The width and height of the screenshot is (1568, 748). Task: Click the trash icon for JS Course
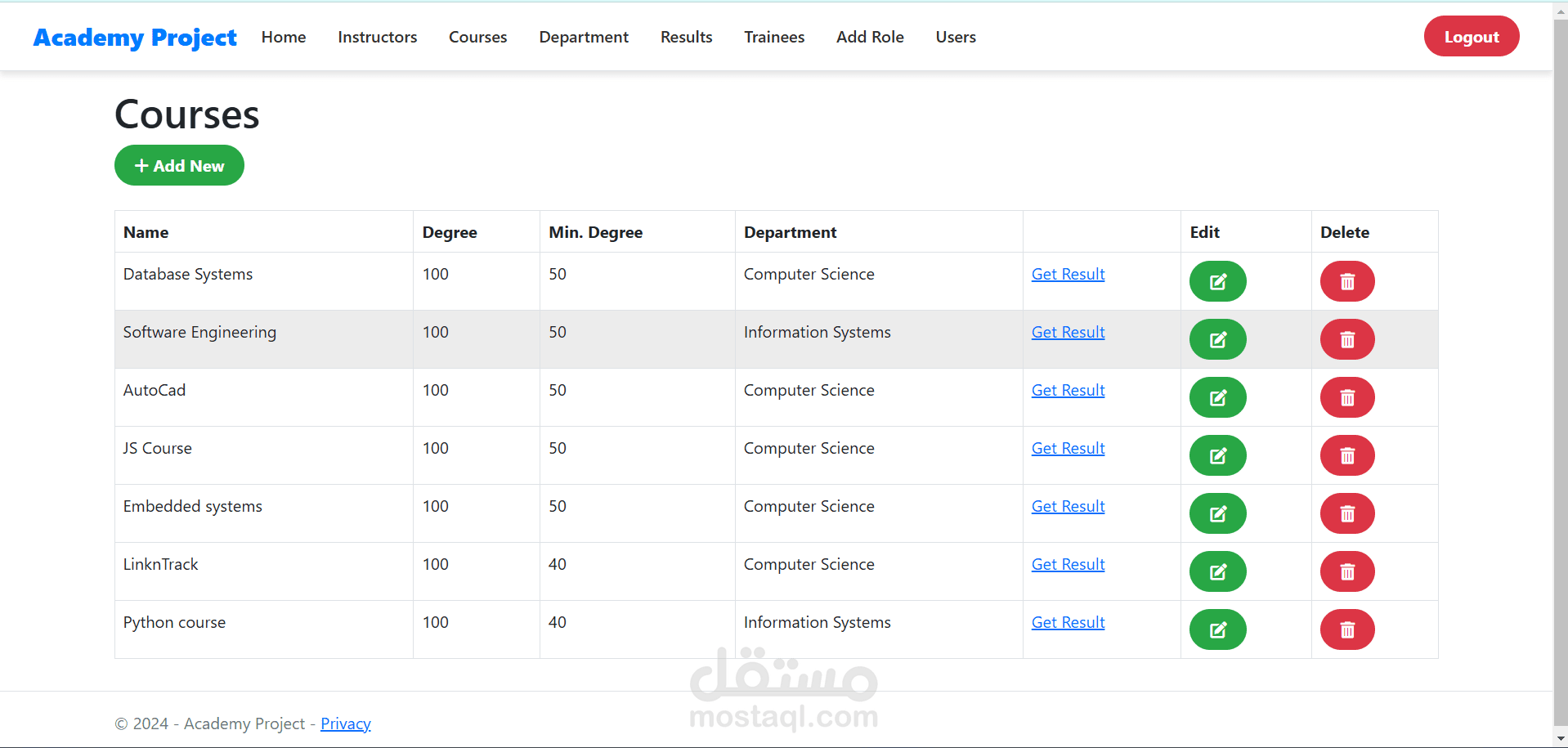[x=1346, y=455]
